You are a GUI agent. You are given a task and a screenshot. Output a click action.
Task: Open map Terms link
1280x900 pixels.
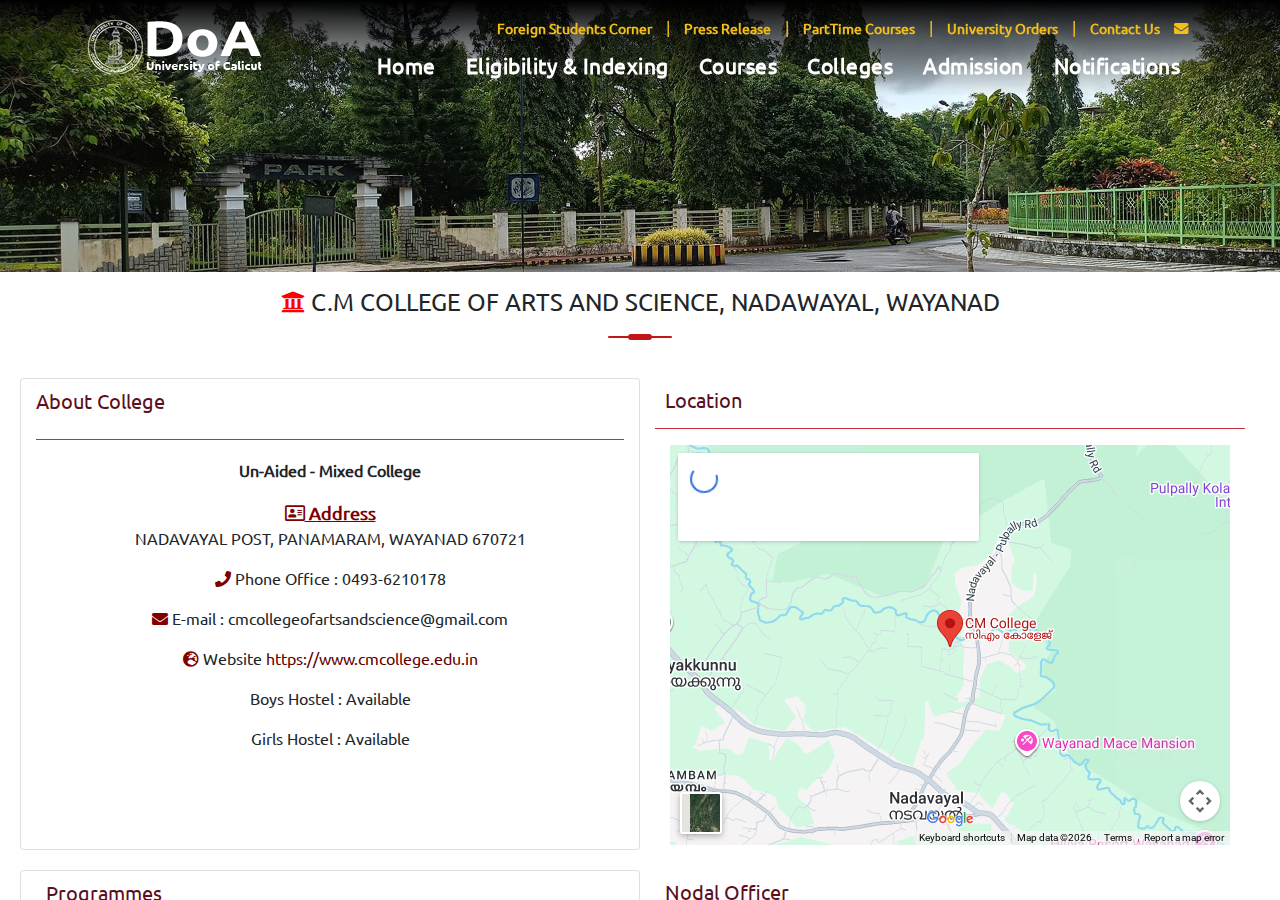click(1118, 838)
